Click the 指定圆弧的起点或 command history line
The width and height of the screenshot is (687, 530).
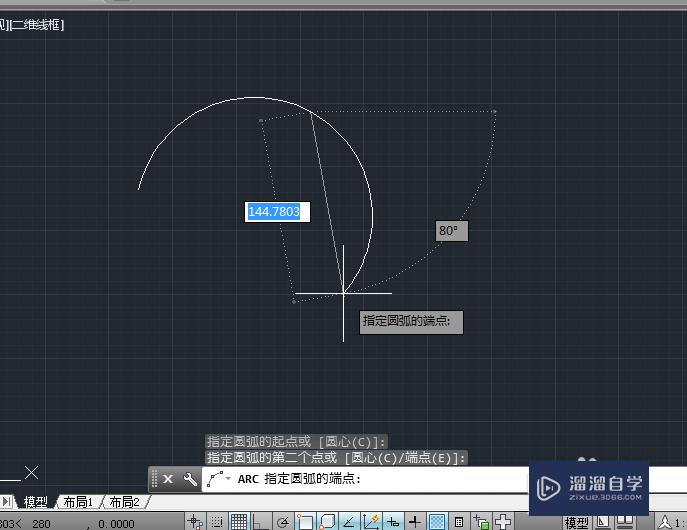point(296,442)
